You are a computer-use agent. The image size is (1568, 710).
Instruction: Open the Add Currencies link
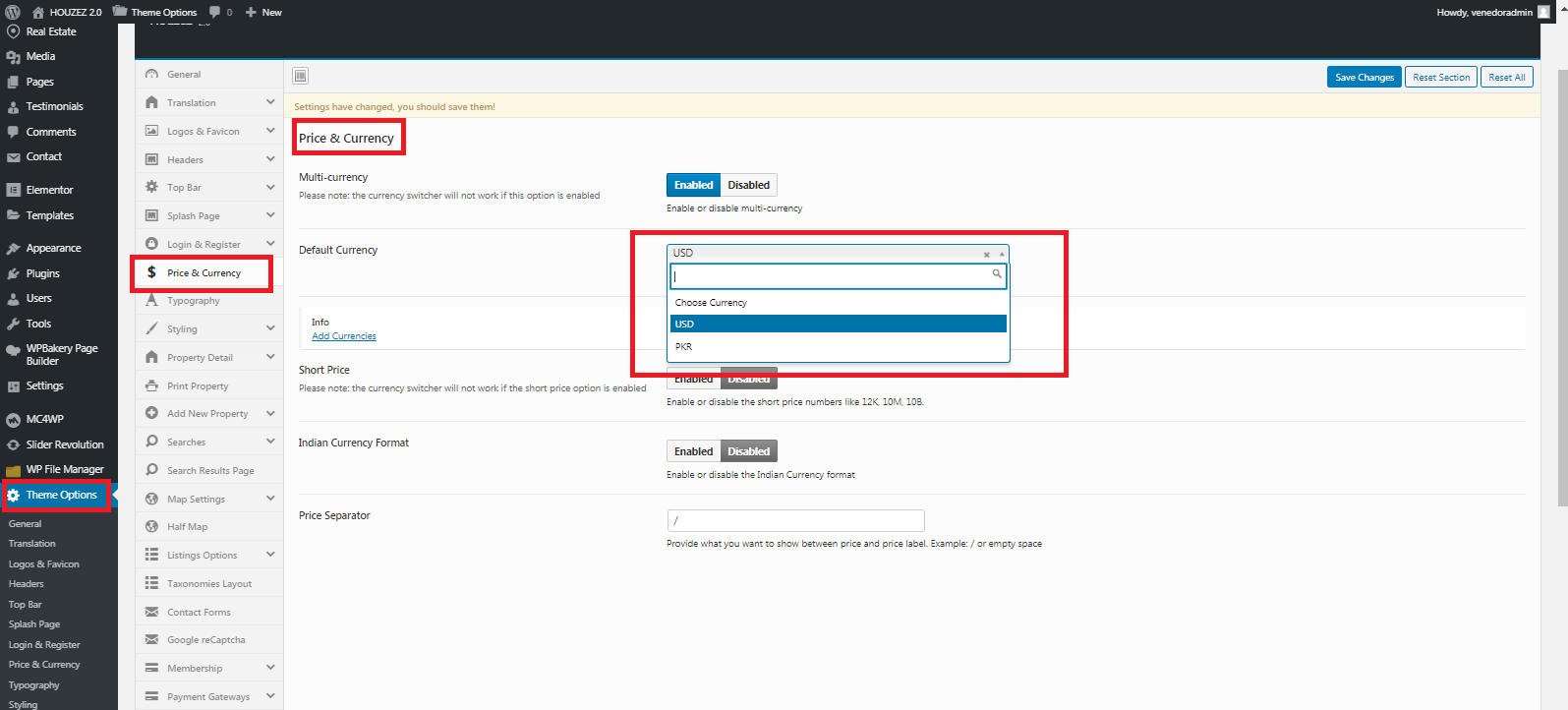coord(344,336)
